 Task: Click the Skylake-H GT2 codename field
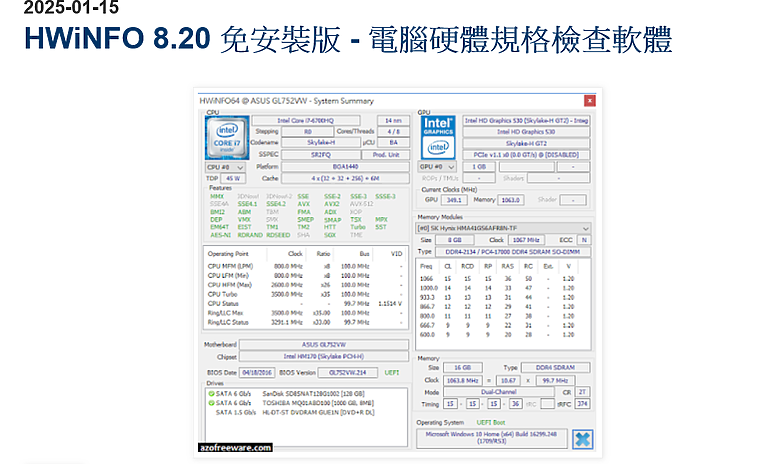tap(526, 143)
